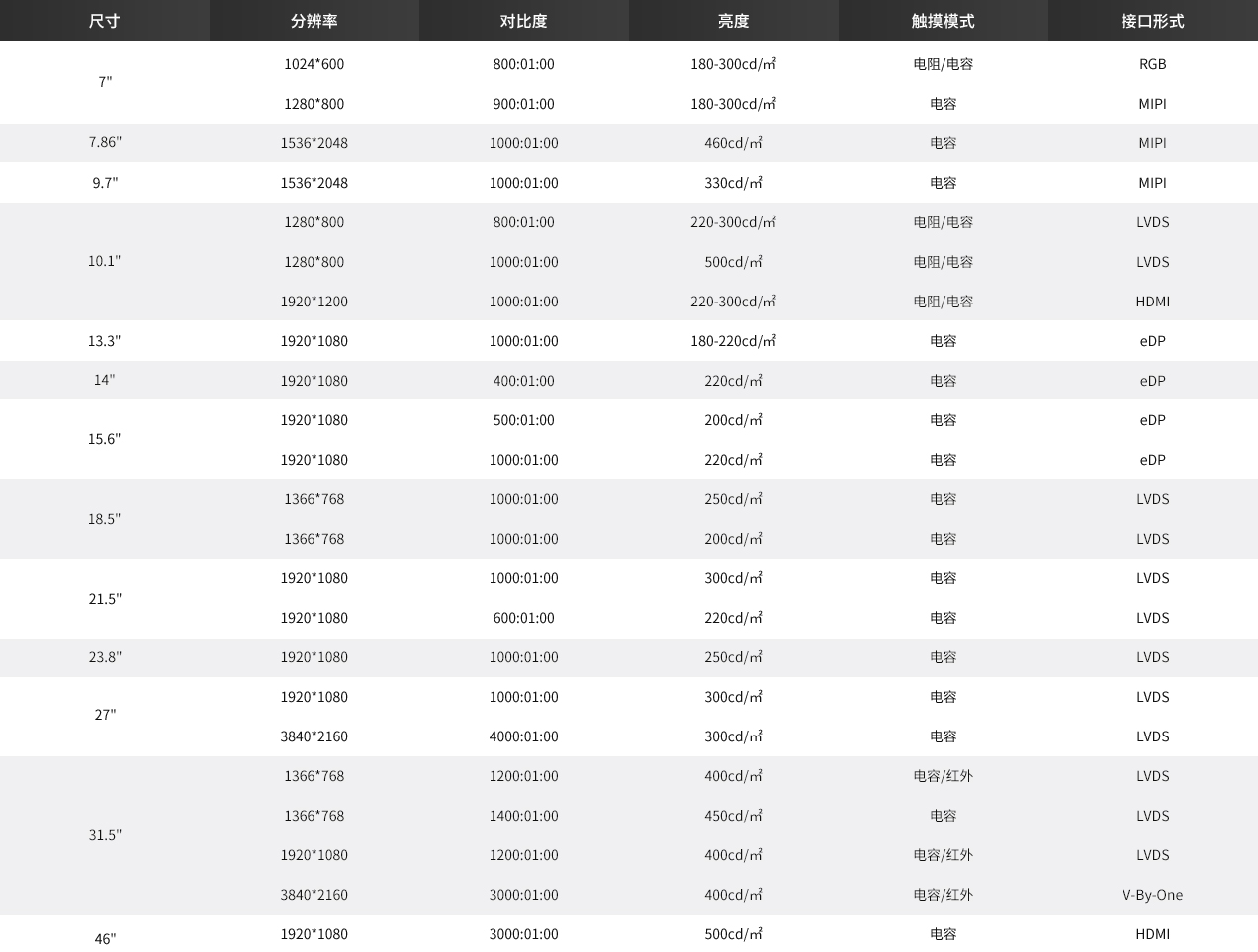The image size is (1258, 952).
Task: Select the 1024*600 resolution cell
Action: pos(314,64)
